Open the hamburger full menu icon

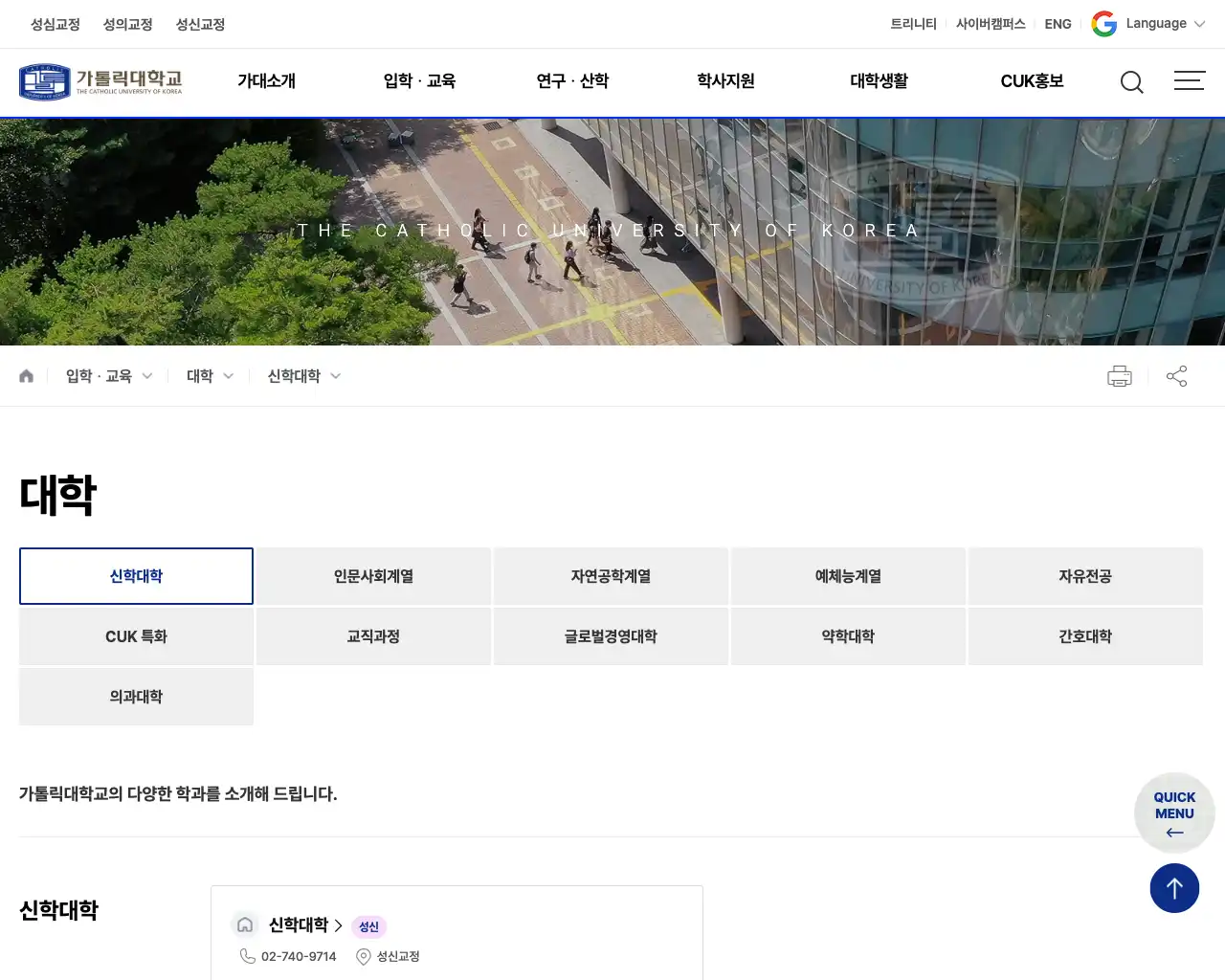coord(1190,80)
